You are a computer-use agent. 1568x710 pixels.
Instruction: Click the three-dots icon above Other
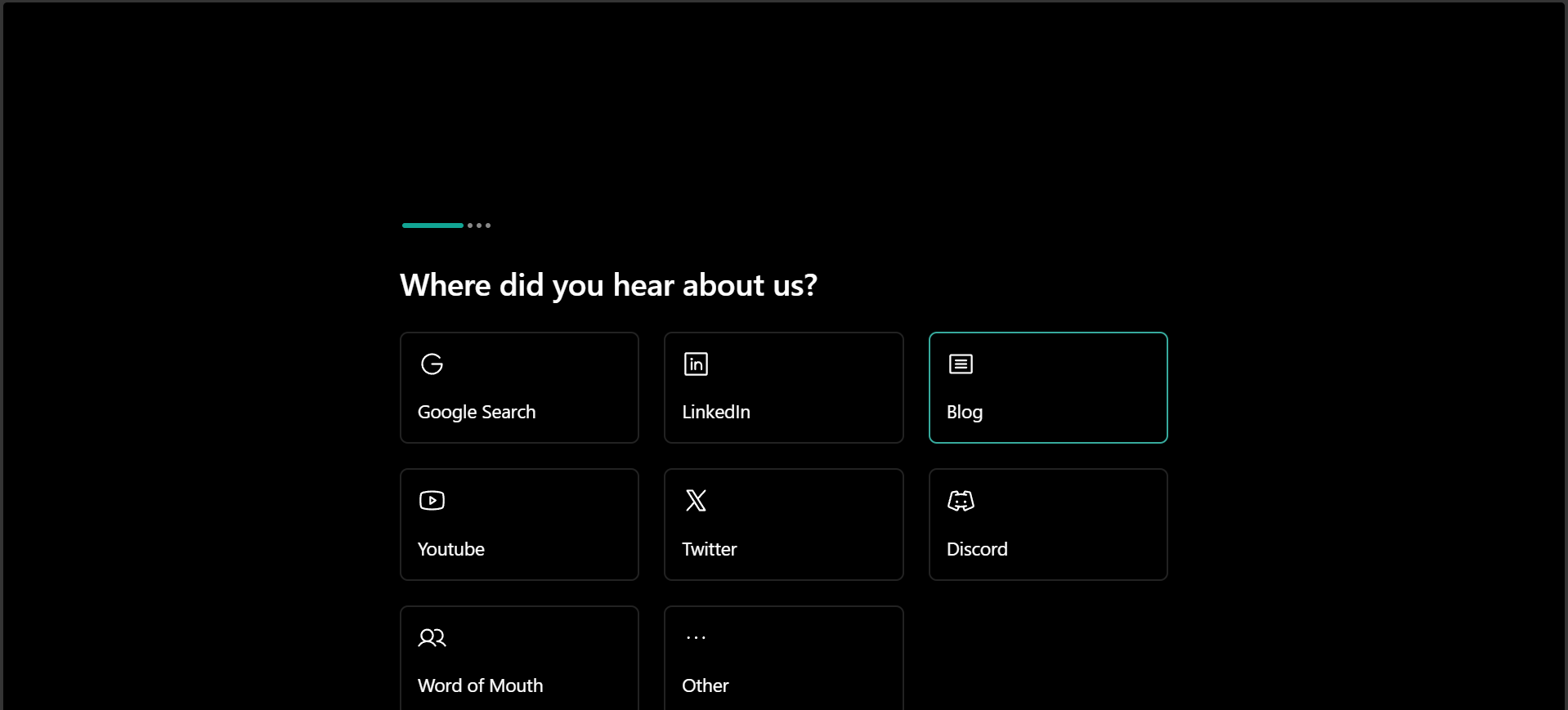tap(696, 637)
